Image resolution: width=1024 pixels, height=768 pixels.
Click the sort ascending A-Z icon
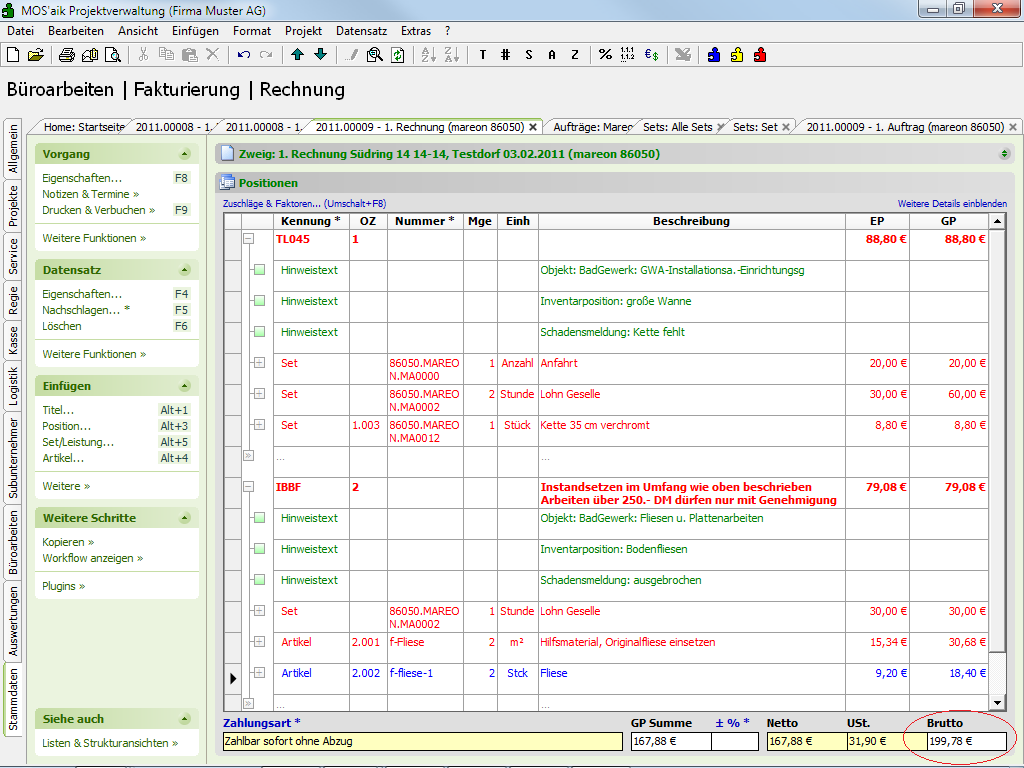[x=428, y=55]
